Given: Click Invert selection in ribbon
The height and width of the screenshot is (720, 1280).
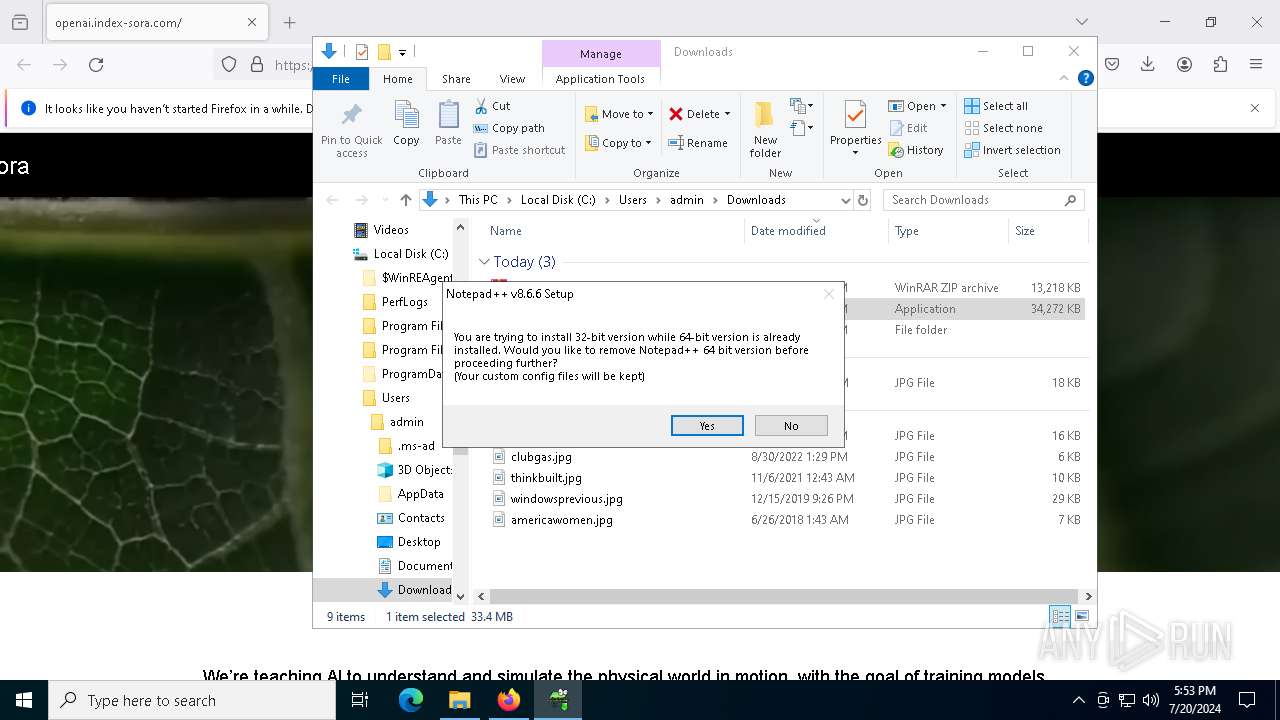Looking at the screenshot, I should pos(1012,150).
